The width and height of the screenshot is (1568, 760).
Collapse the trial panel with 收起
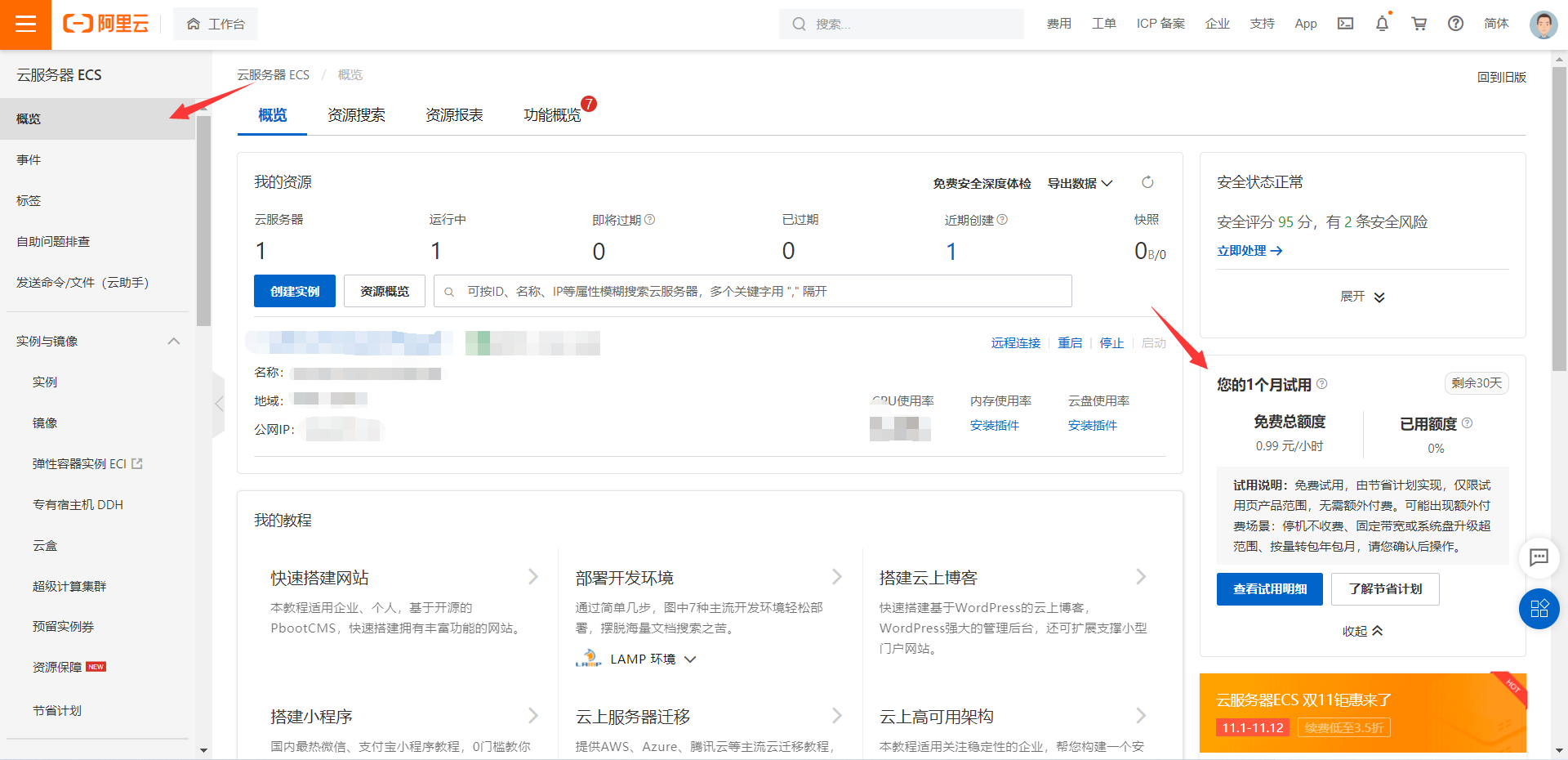coord(1362,631)
